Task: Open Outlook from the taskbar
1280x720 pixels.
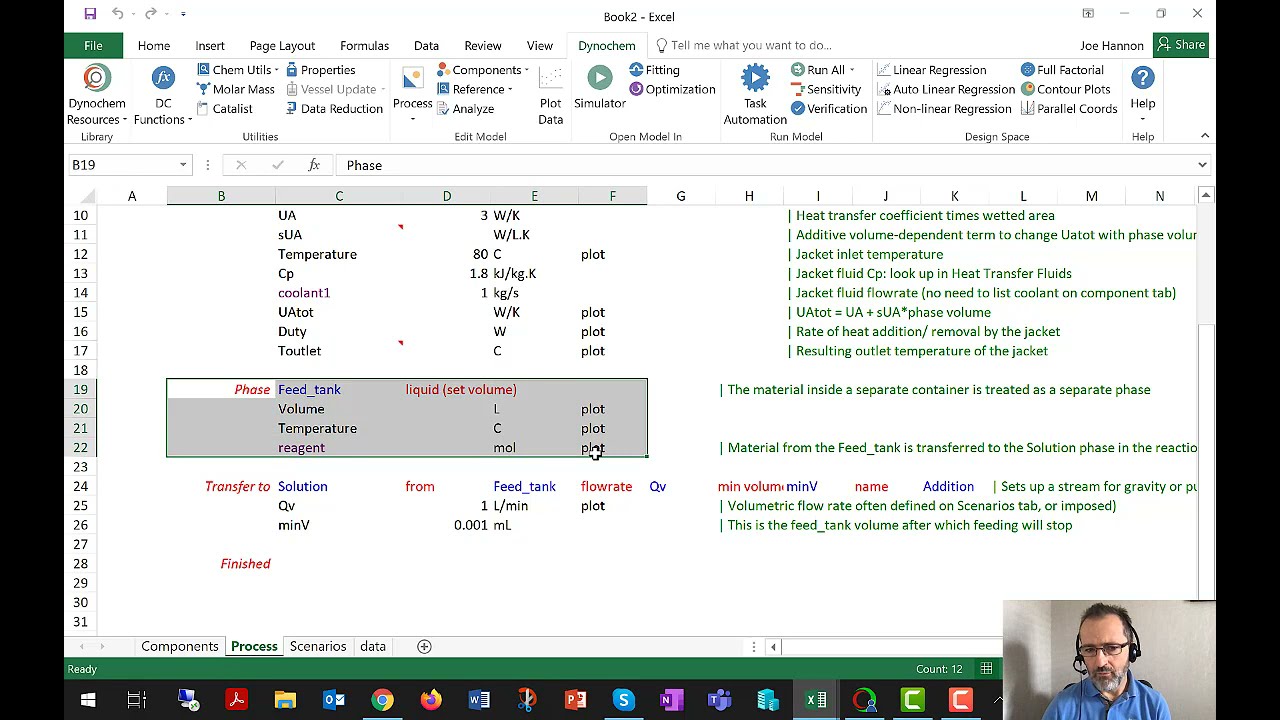Action: (x=334, y=700)
